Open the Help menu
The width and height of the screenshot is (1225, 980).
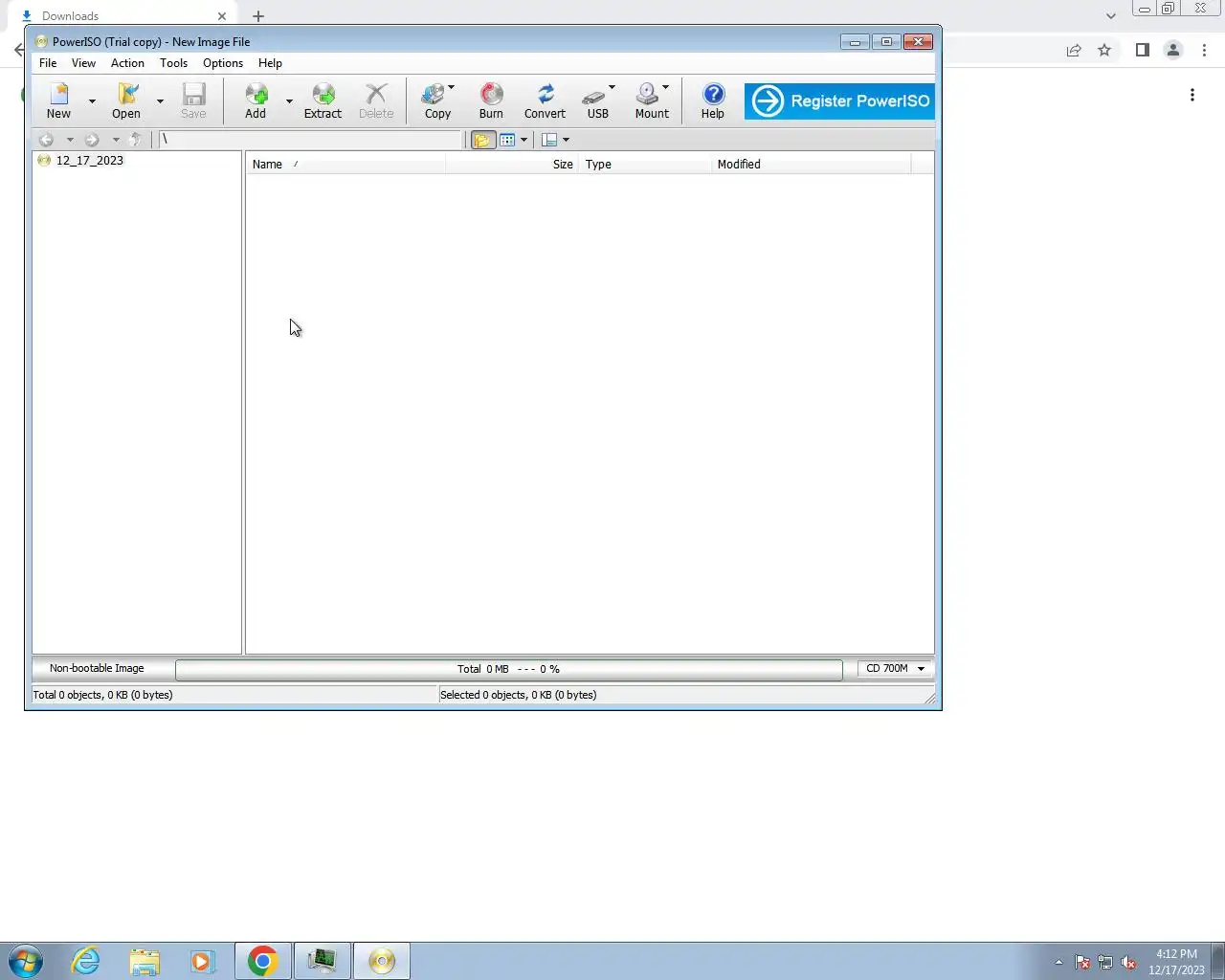[x=270, y=63]
